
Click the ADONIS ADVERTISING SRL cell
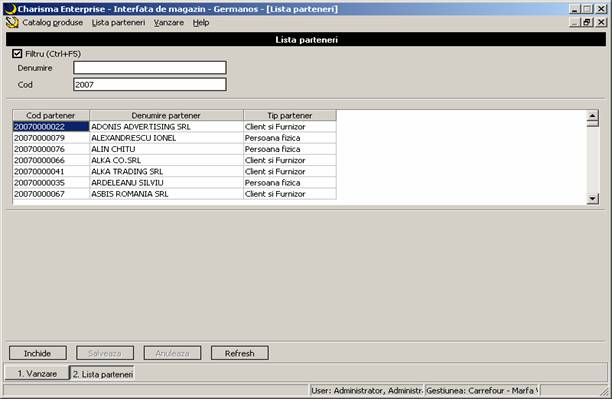pyautogui.click(x=166, y=126)
